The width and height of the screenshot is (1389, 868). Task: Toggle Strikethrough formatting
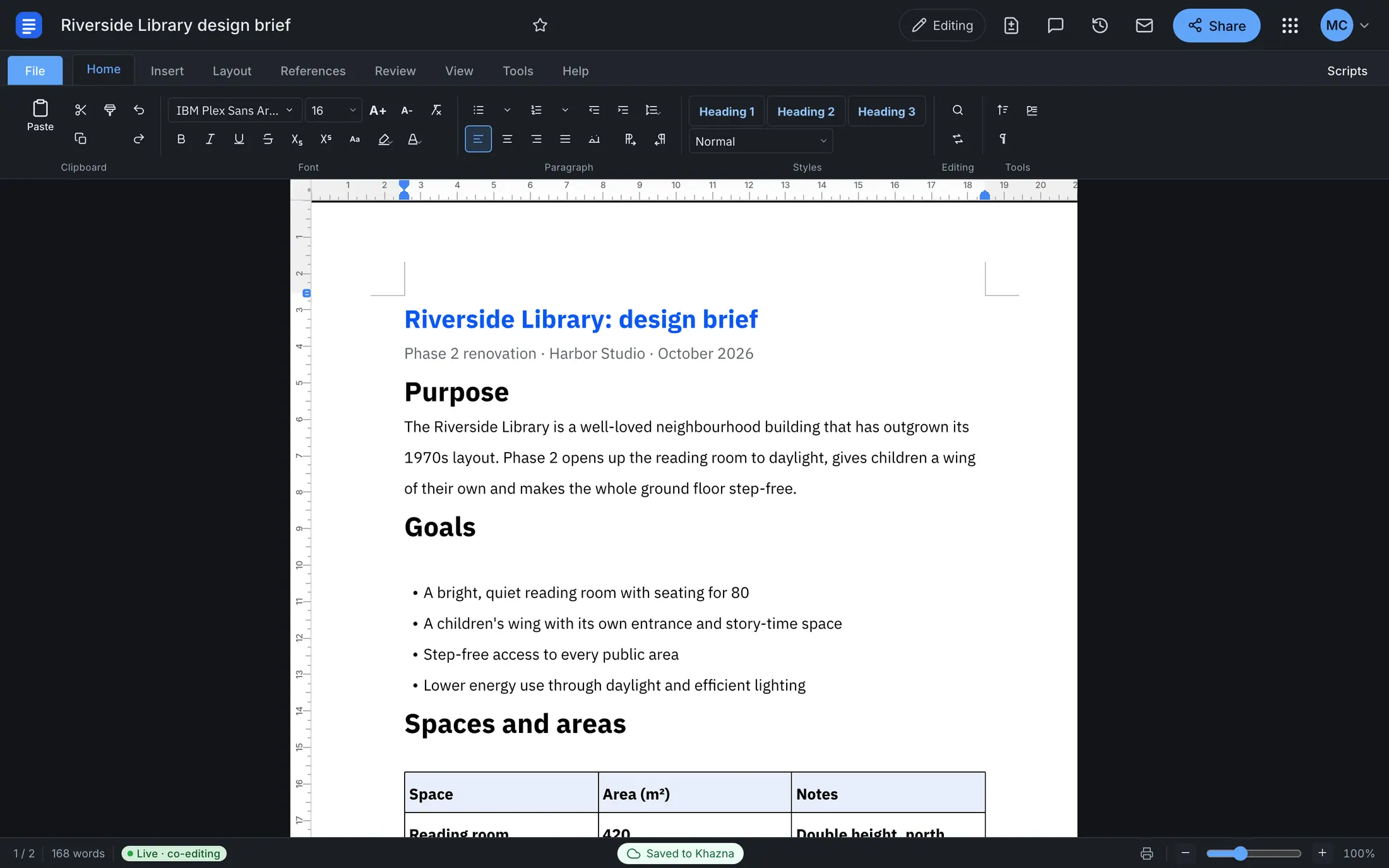pos(268,139)
